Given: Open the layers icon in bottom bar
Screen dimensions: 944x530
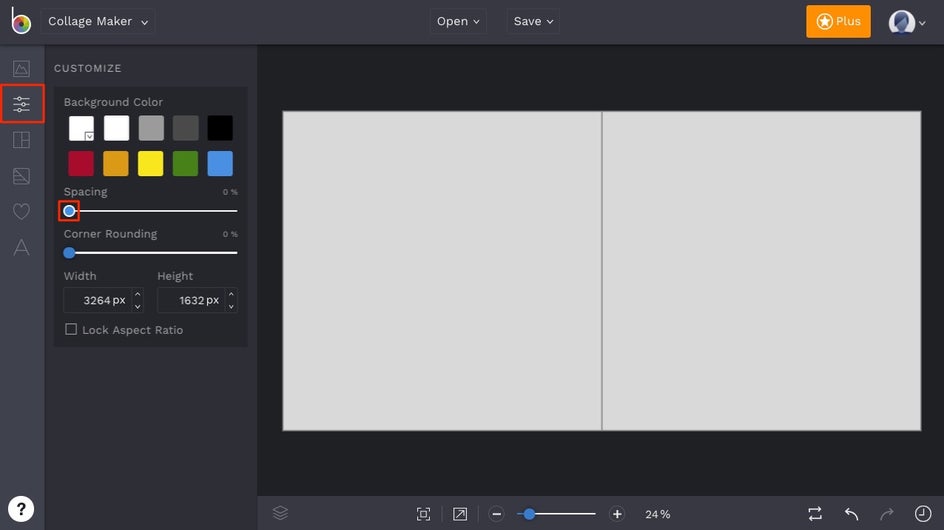Looking at the screenshot, I should coord(280,513).
